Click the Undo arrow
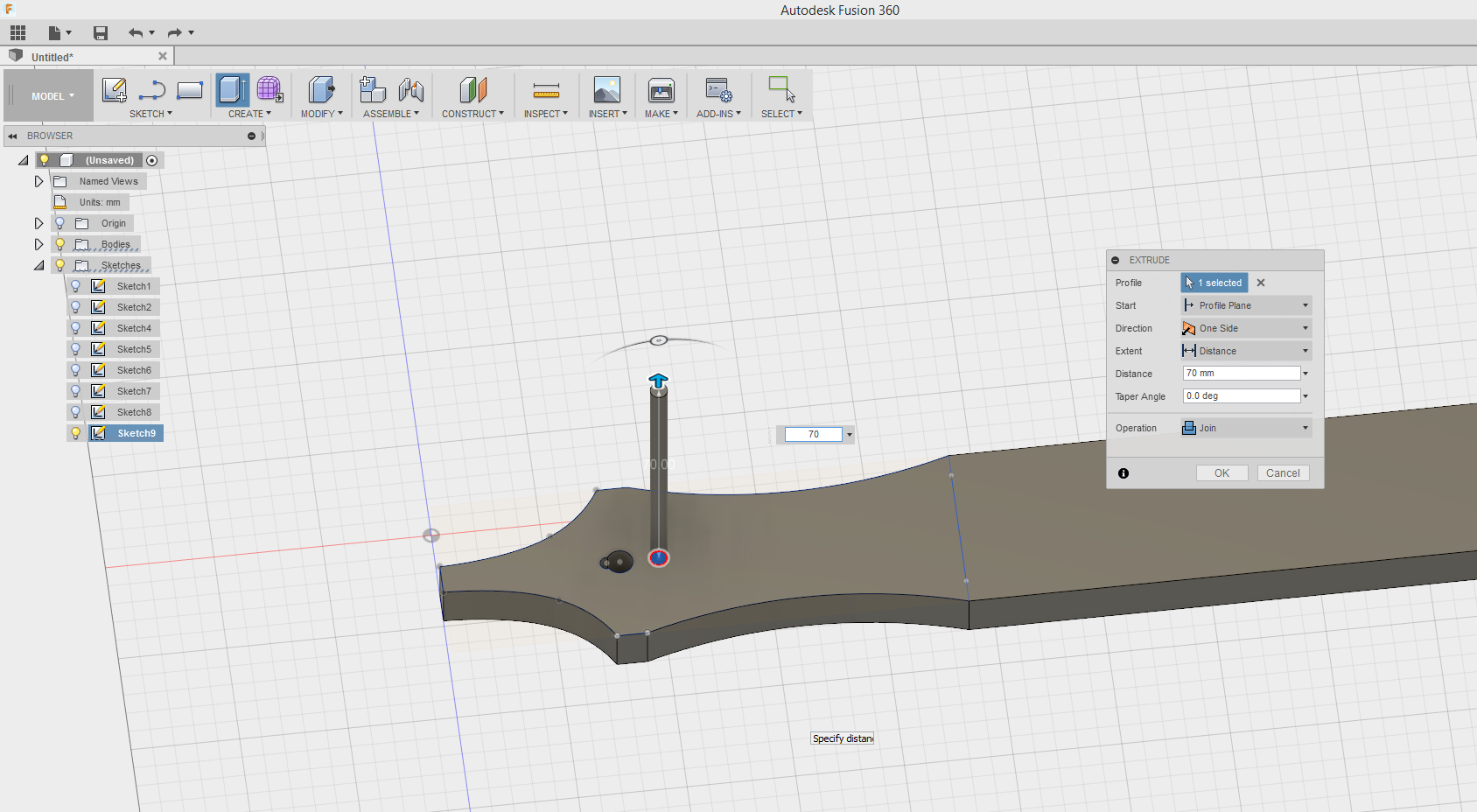 click(x=136, y=33)
